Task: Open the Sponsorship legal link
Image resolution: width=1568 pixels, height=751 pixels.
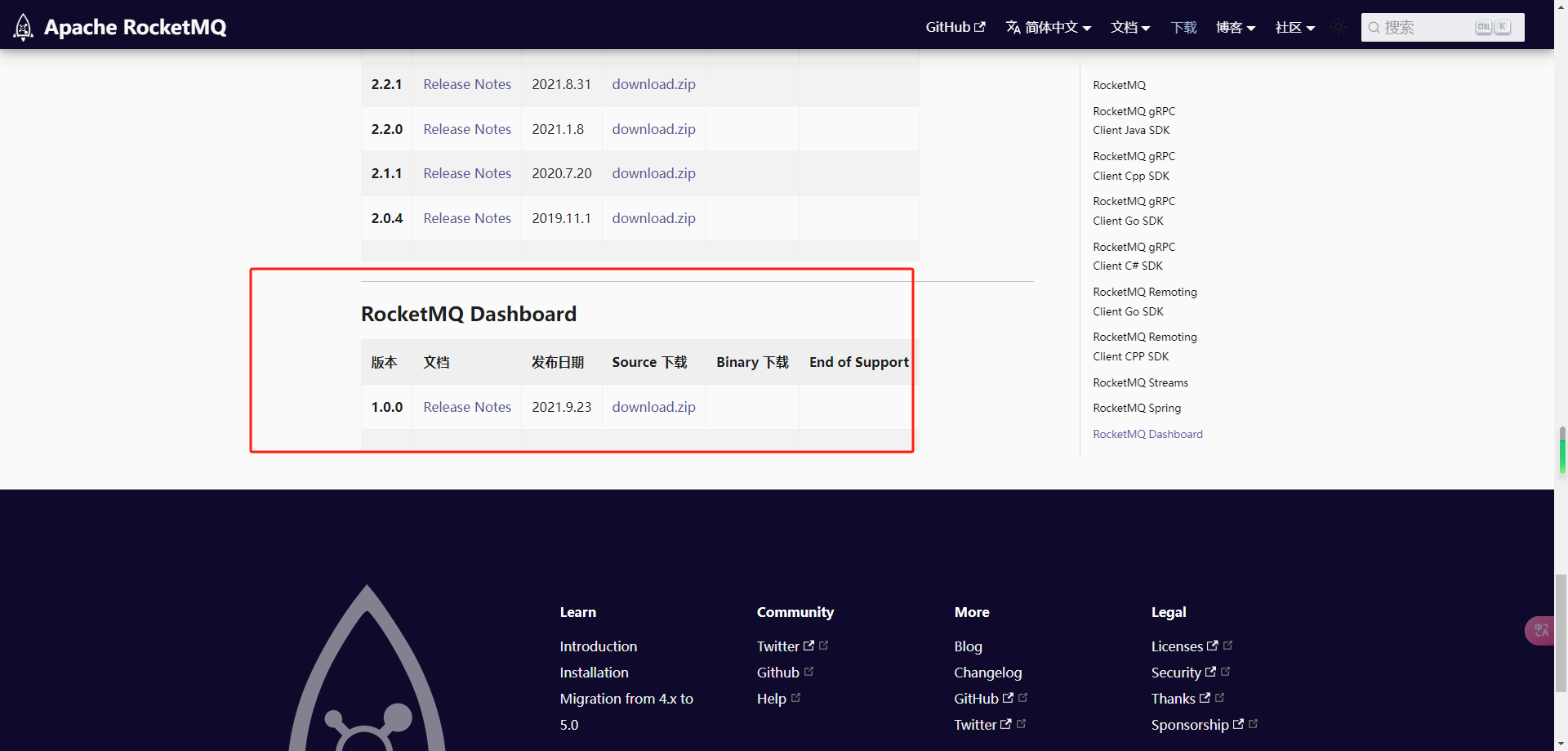Action: pos(1198,725)
